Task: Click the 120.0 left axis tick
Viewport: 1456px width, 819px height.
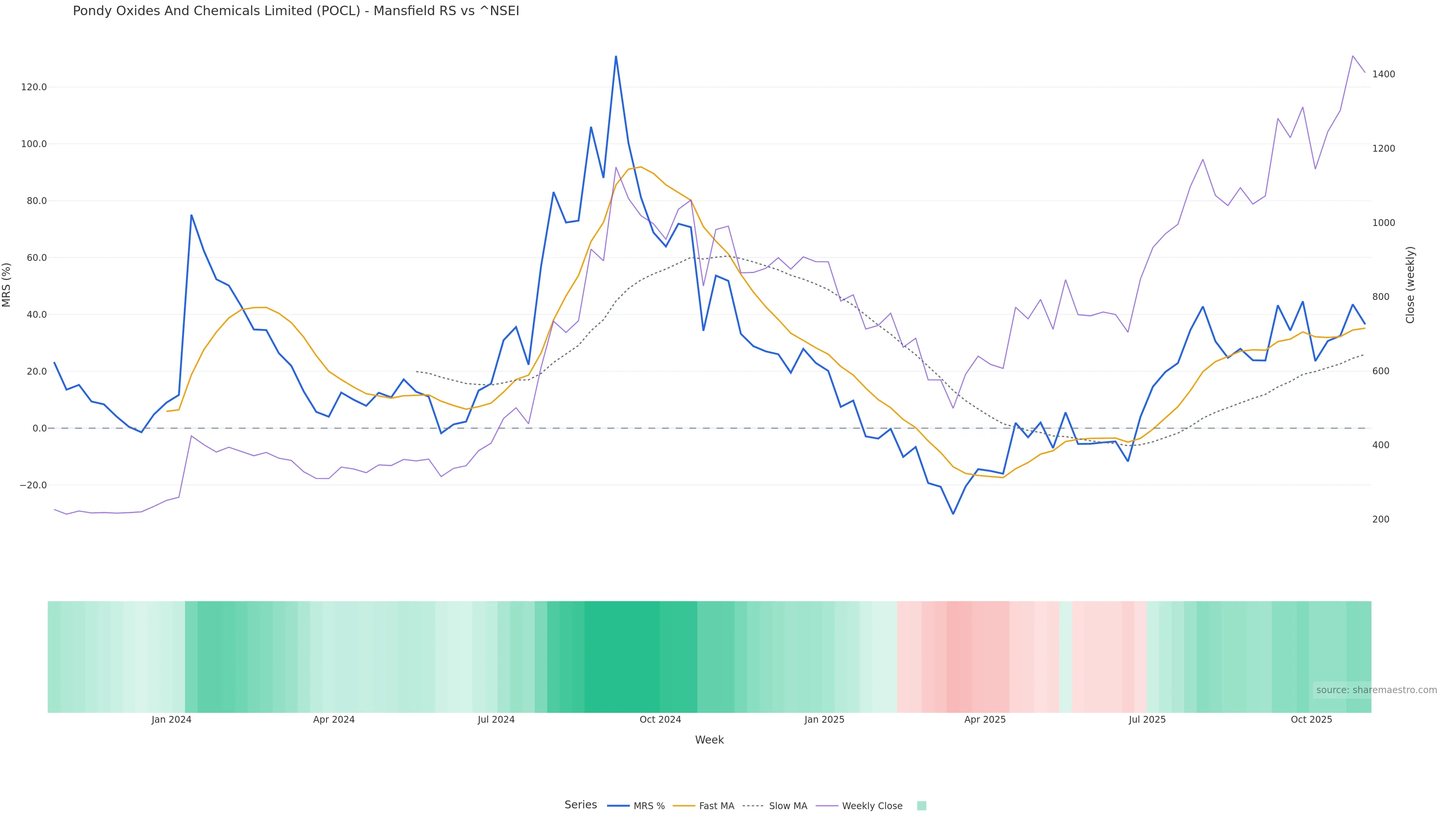Action: click(34, 87)
